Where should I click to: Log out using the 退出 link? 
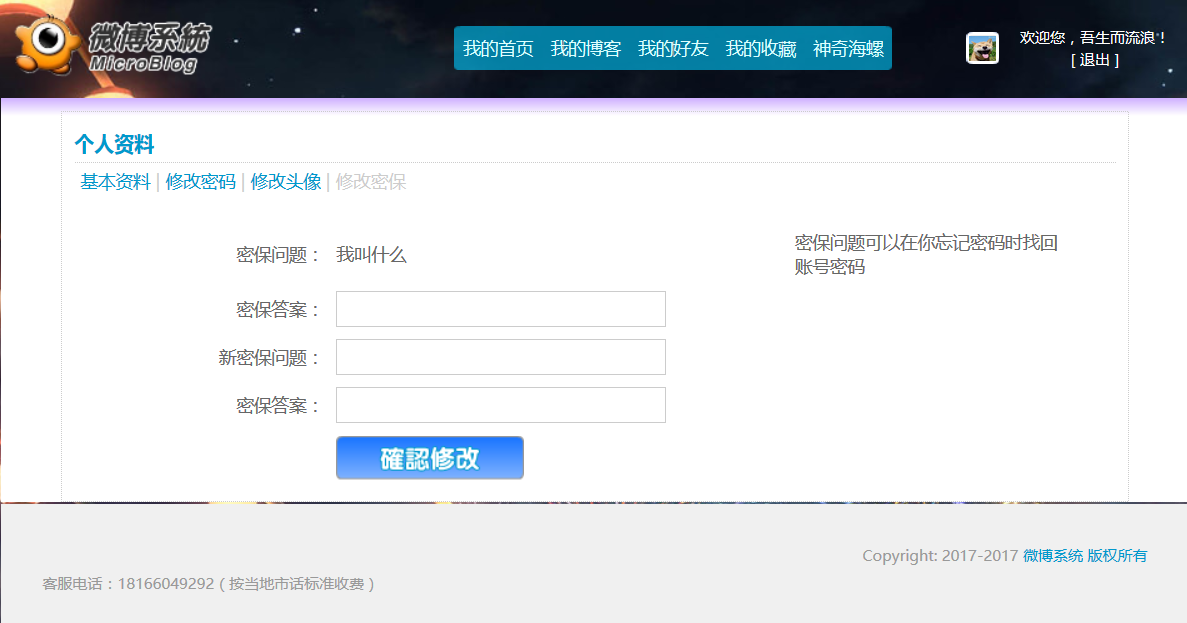(x=1095, y=60)
